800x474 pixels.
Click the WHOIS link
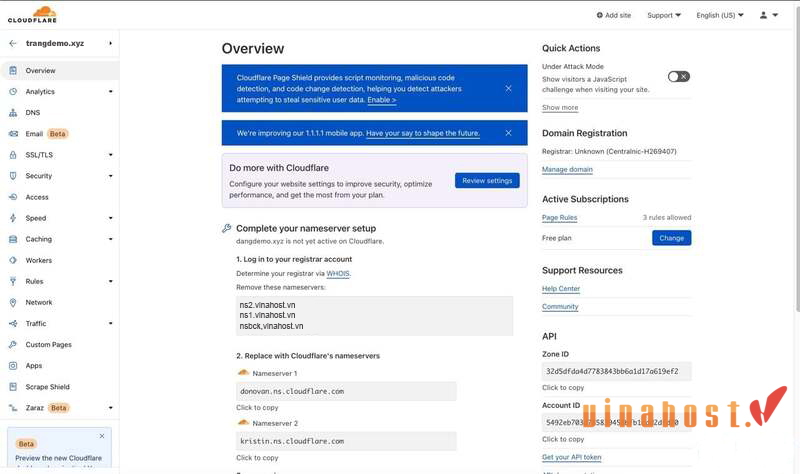click(x=338, y=273)
